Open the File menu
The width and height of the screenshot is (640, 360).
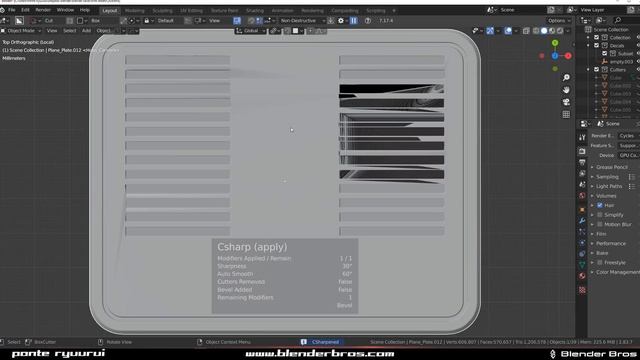pos(11,10)
